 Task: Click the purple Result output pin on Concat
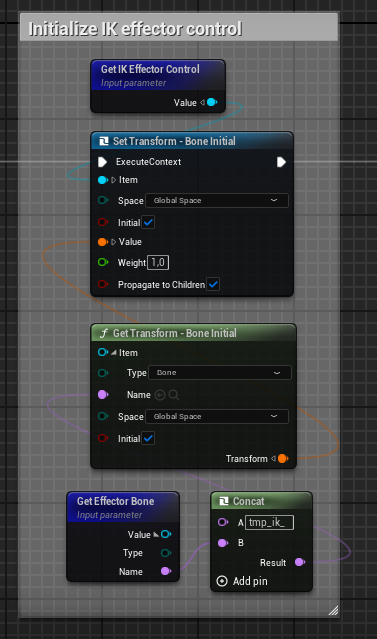point(300,562)
